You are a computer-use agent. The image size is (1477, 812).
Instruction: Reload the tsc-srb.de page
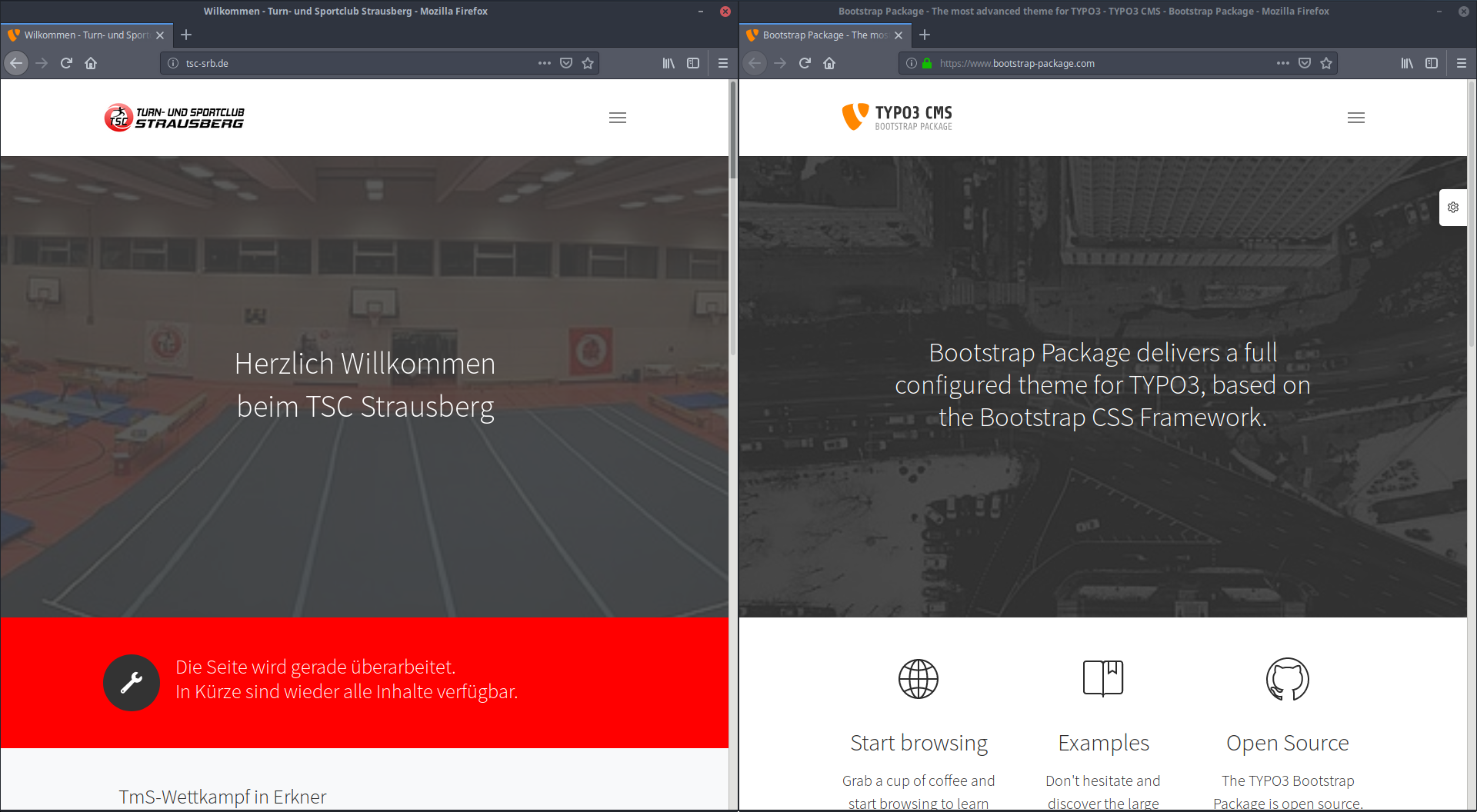pos(66,63)
